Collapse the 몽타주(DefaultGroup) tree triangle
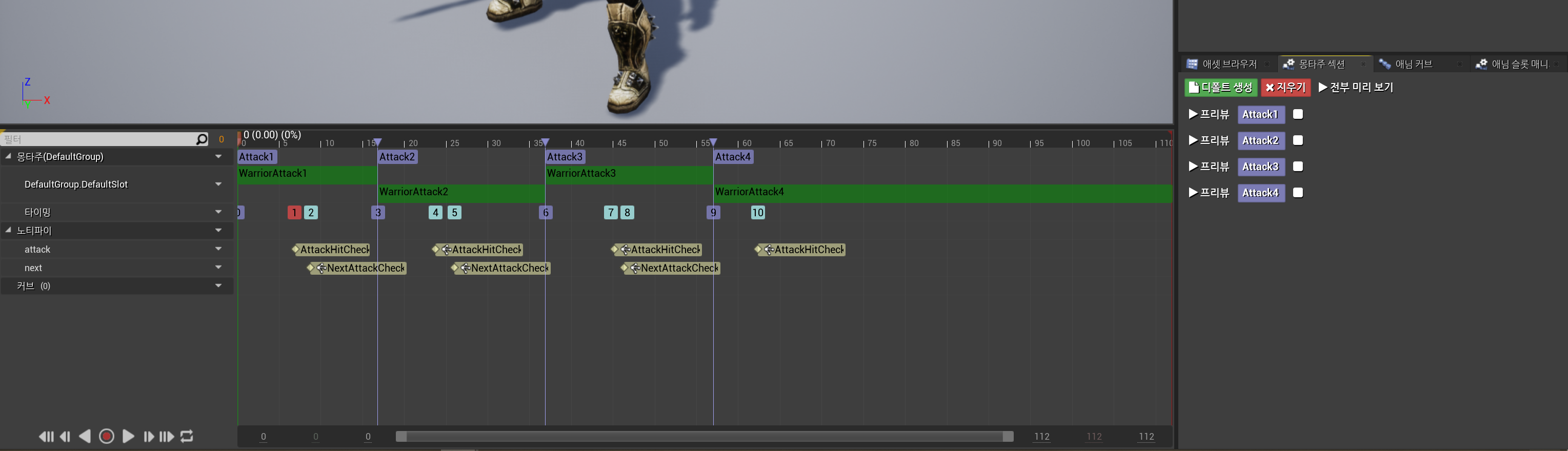The width and height of the screenshot is (1568, 451). point(9,156)
